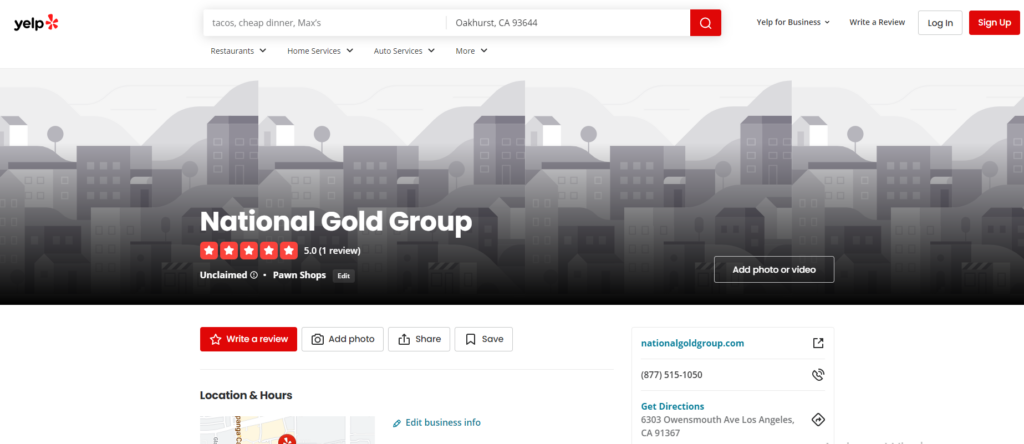Click Add photo or video button
This screenshot has height=444, width=1024.
[x=774, y=270]
